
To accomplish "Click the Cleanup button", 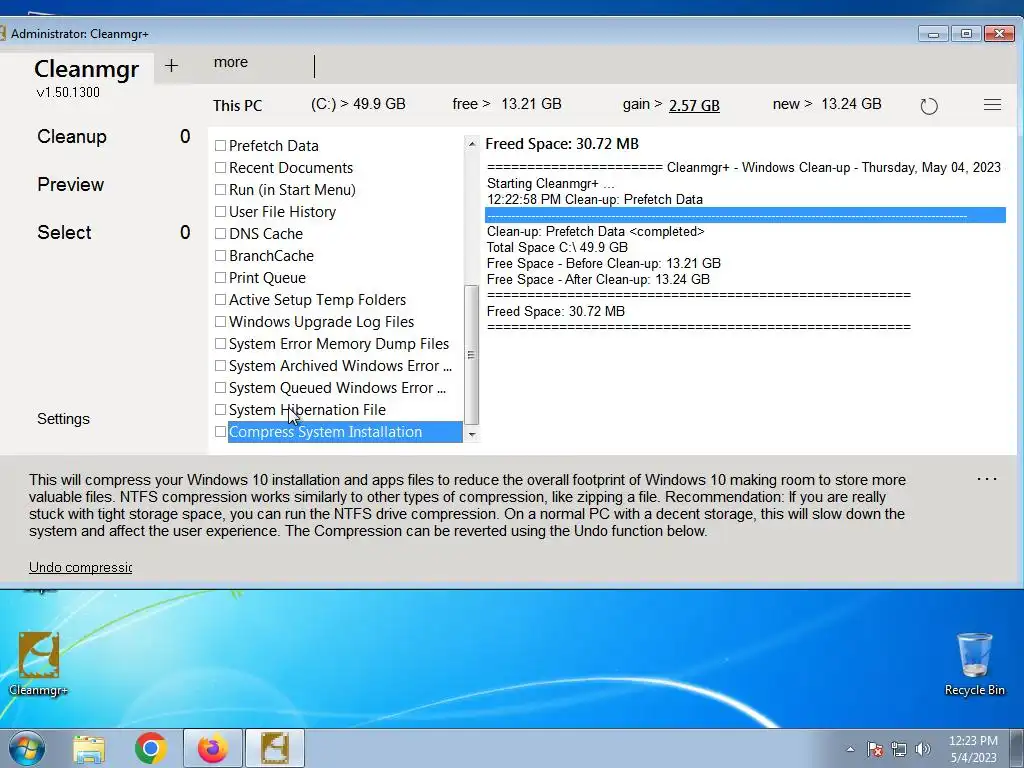I will [x=72, y=136].
